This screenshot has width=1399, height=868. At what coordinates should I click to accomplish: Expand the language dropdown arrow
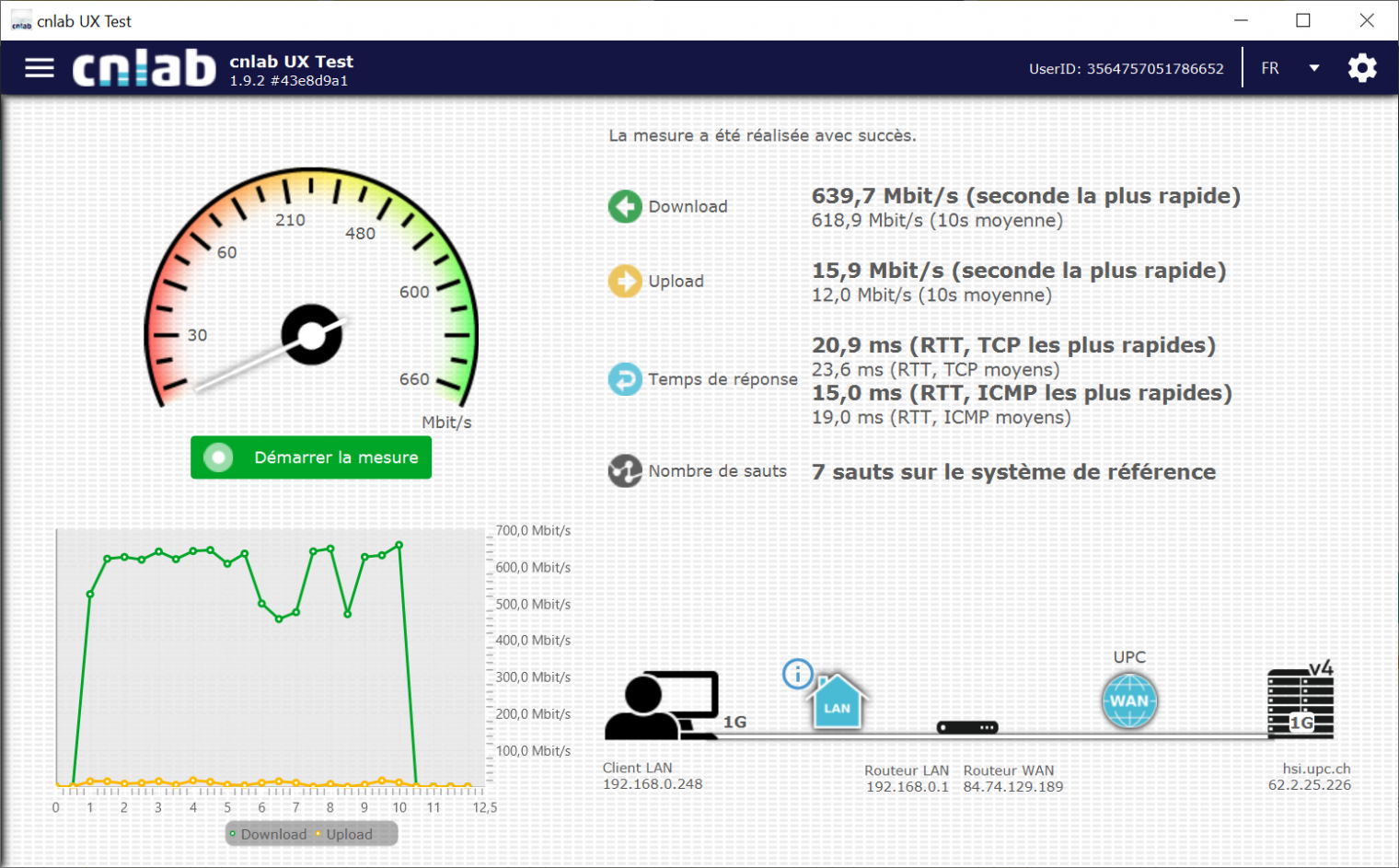[1314, 68]
